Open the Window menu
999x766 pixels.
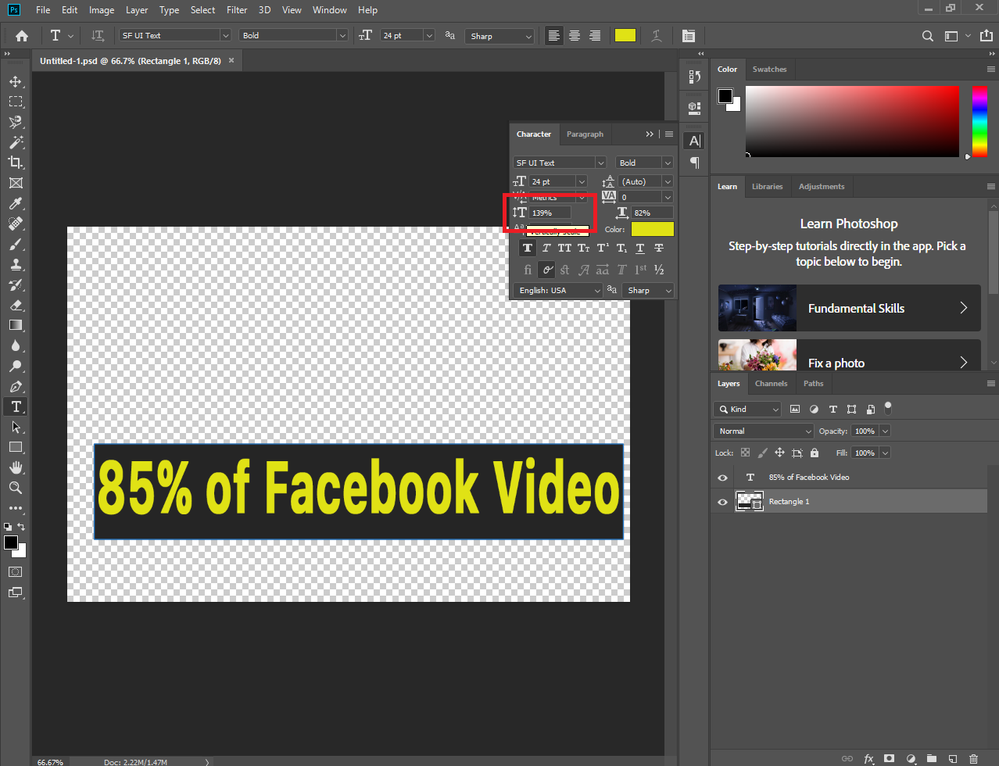point(329,10)
